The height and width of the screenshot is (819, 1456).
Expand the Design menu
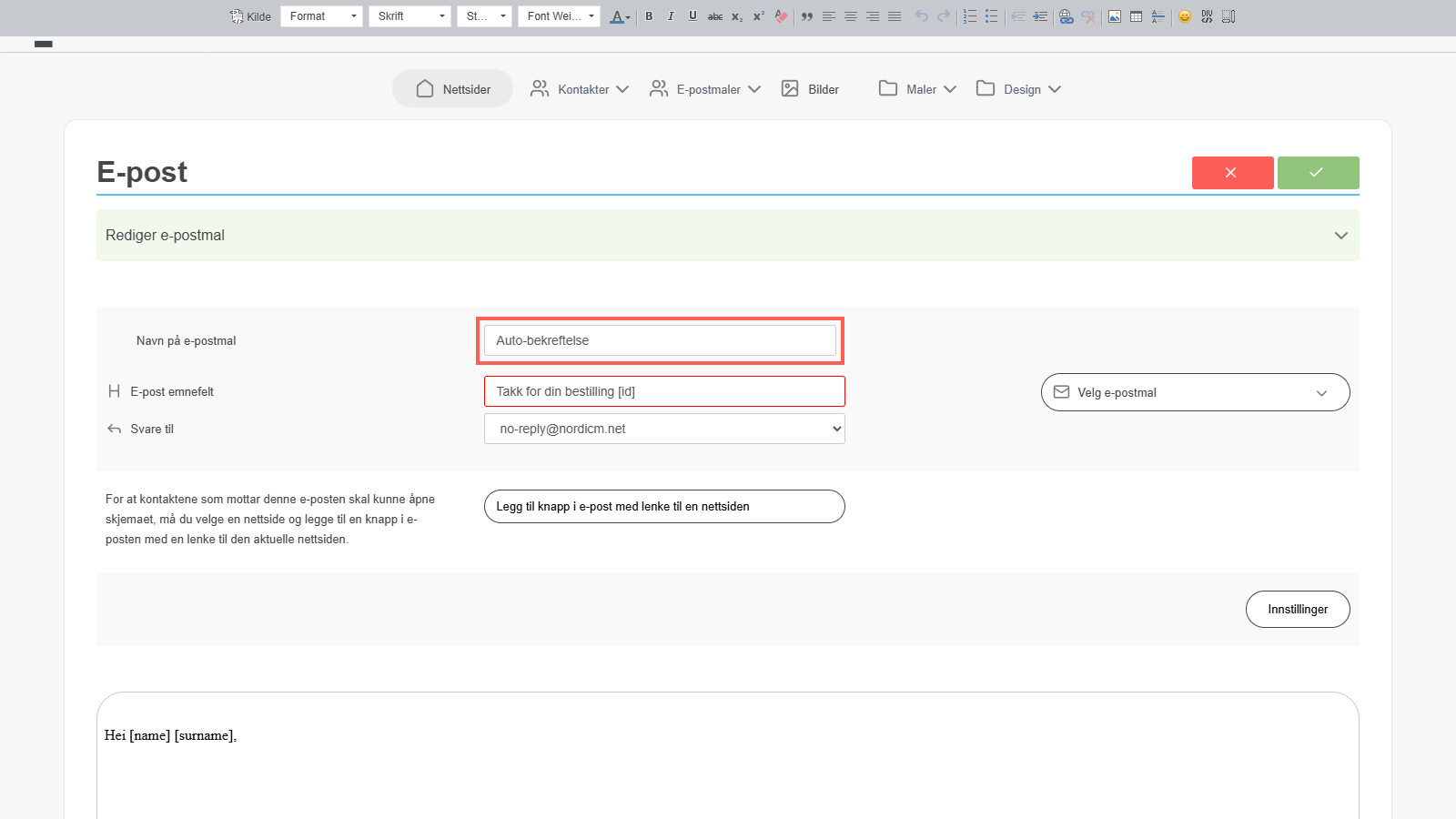[1018, 89]
